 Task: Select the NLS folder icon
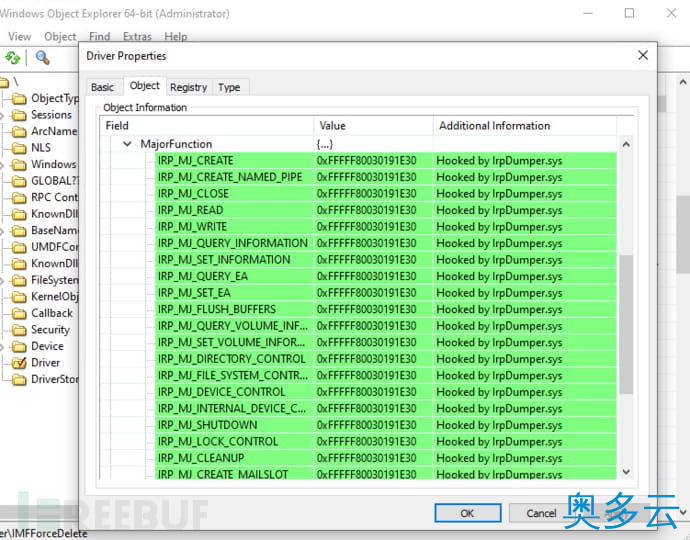pos(19,148)
